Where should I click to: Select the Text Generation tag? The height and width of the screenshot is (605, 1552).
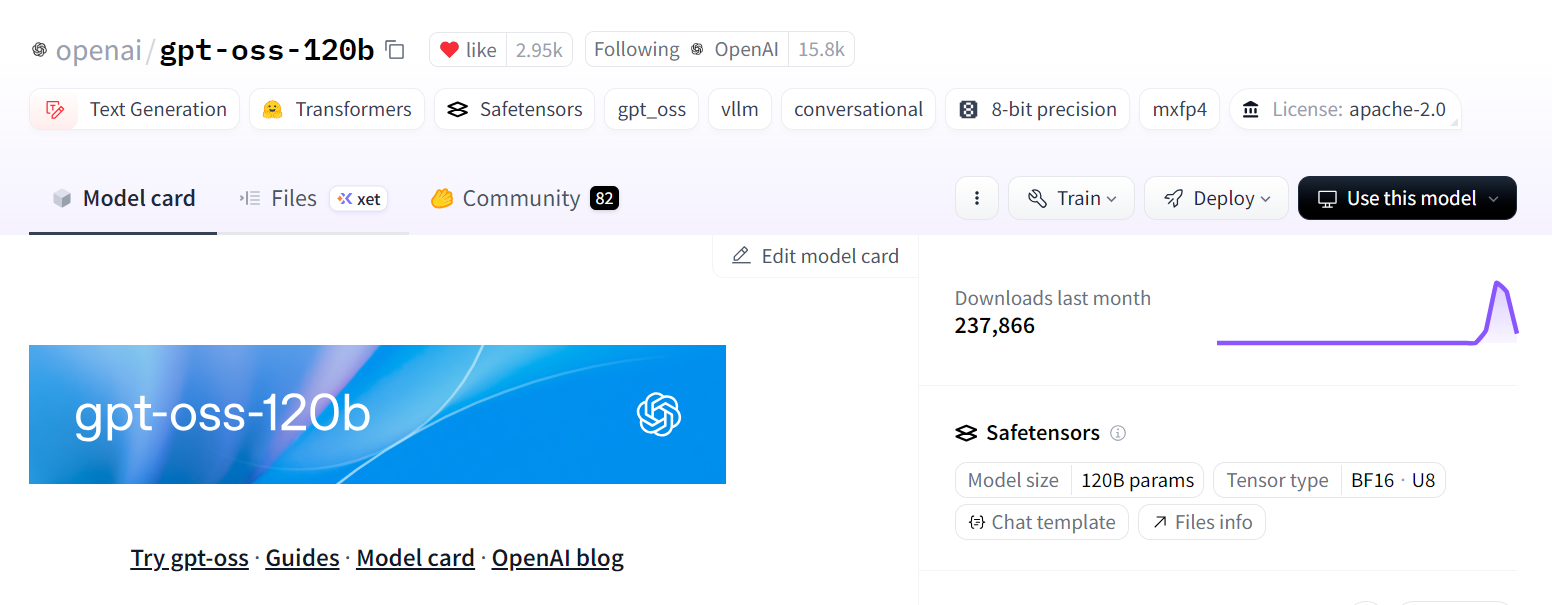point(135,110)
